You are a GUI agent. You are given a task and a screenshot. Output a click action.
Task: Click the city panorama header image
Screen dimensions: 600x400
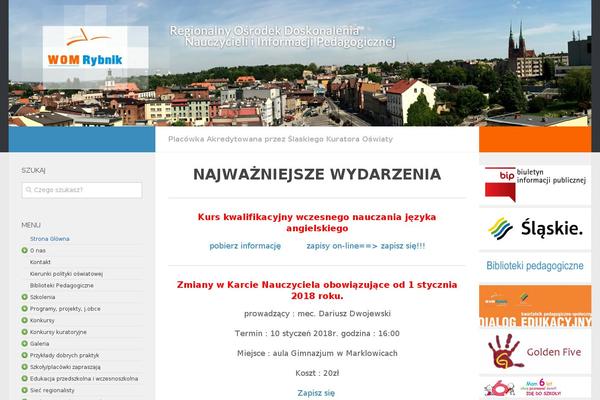tap(300, 63)
